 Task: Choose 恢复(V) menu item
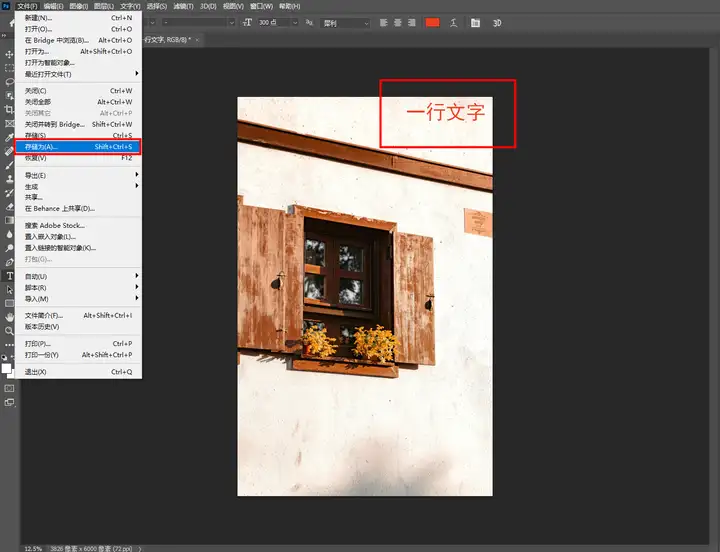click(79, 158)
